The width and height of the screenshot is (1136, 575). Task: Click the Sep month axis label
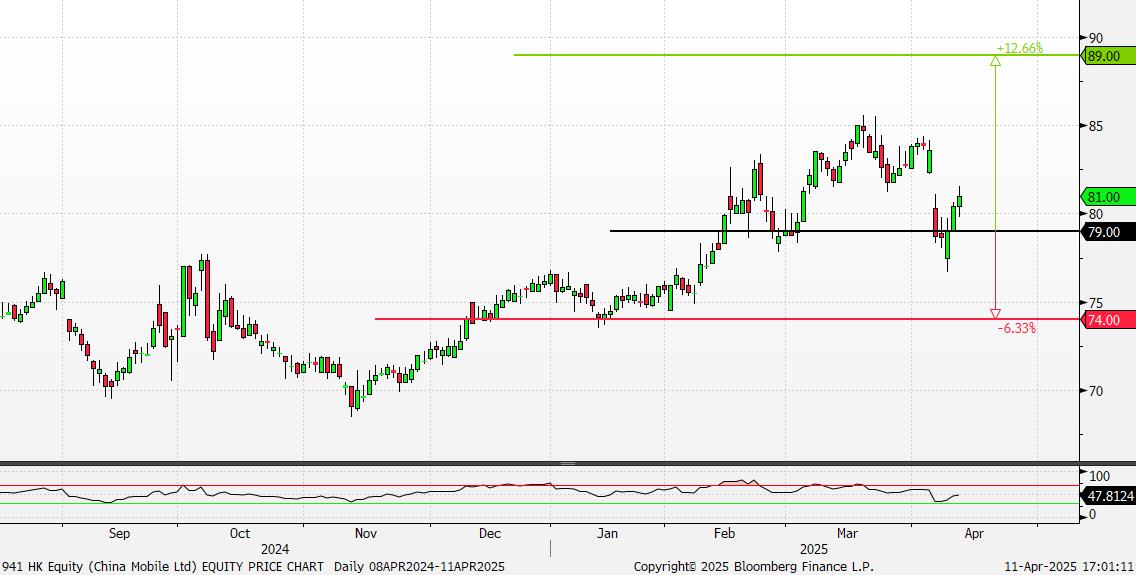pos(119,534)
